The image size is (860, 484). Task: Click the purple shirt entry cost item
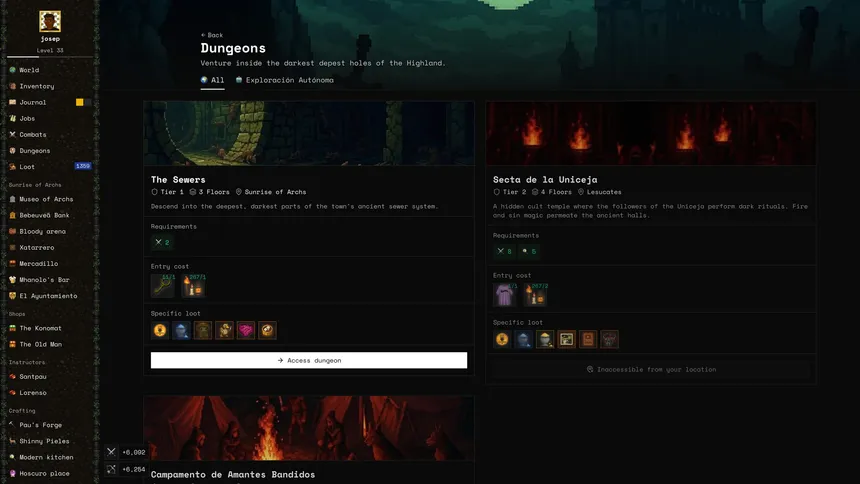[504, 295]
